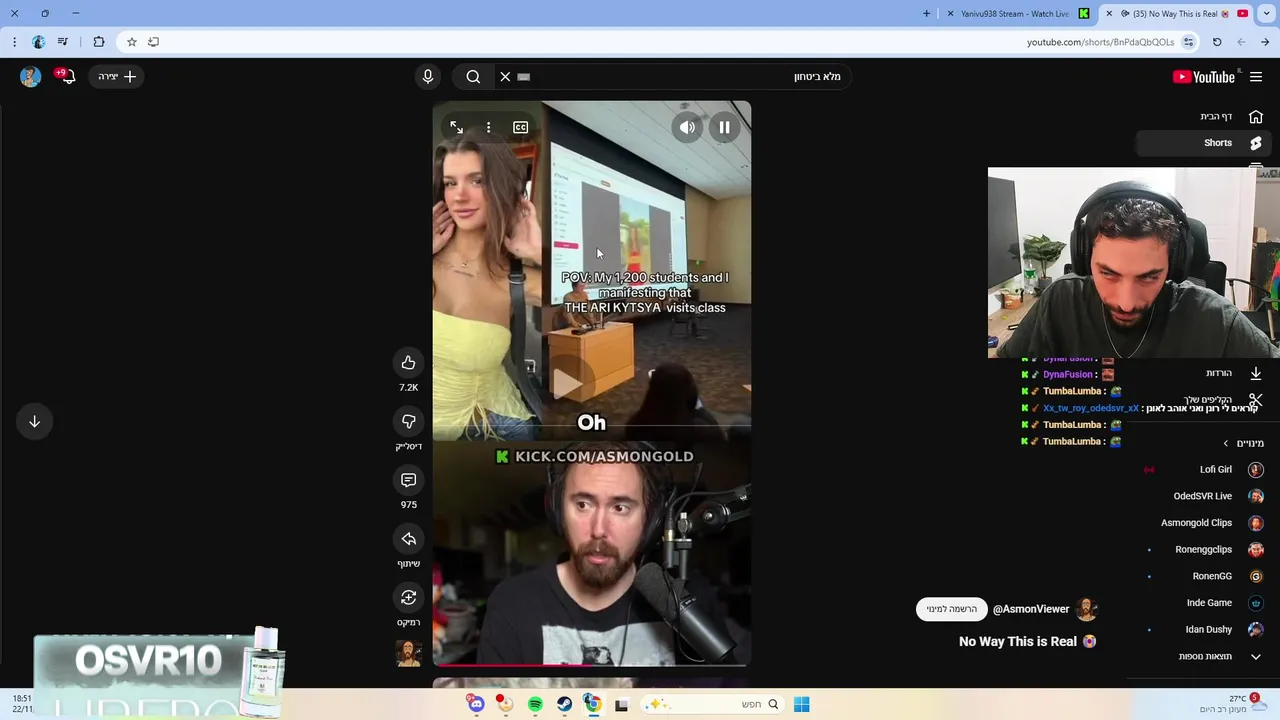The height and width of the screenshot is (720, 1280).
Task: Click the AsmonViewer channel avatar
Action: pos(1087,609)
